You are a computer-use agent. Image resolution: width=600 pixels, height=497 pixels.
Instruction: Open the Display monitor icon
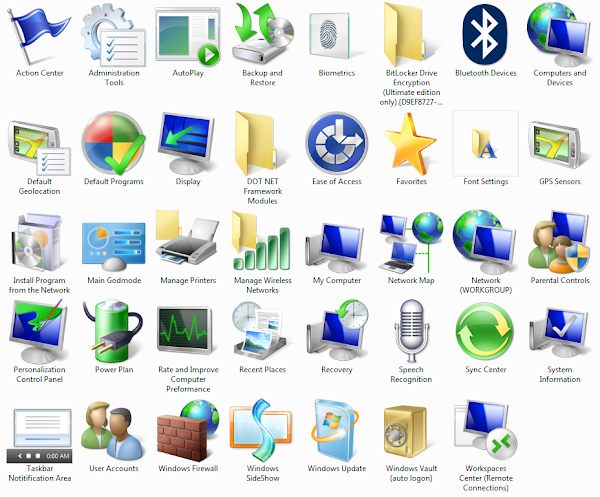tap(187, 144)
